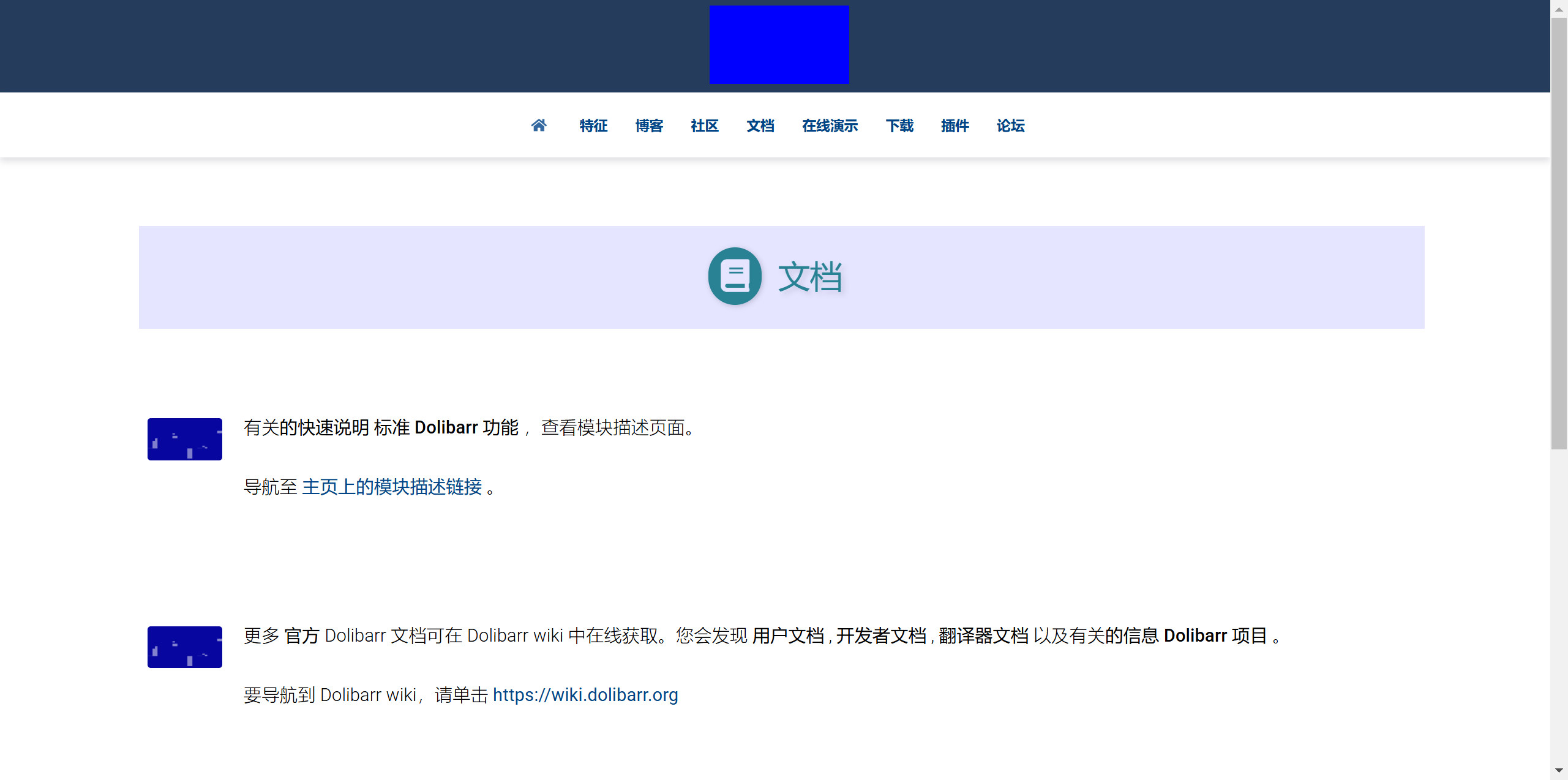Open the 博客 menu item

649,126
